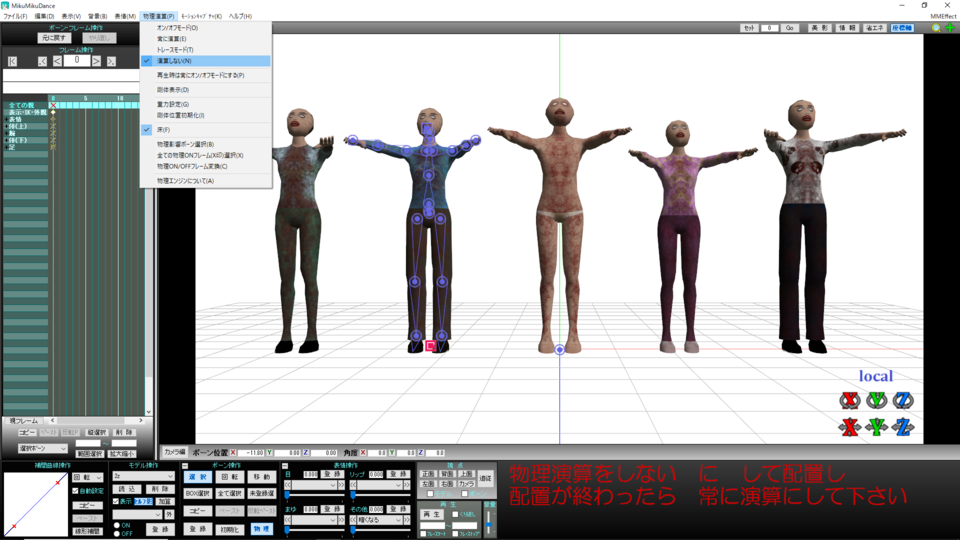Jump to first frame with |< button
960x540 pixels.
12,61
